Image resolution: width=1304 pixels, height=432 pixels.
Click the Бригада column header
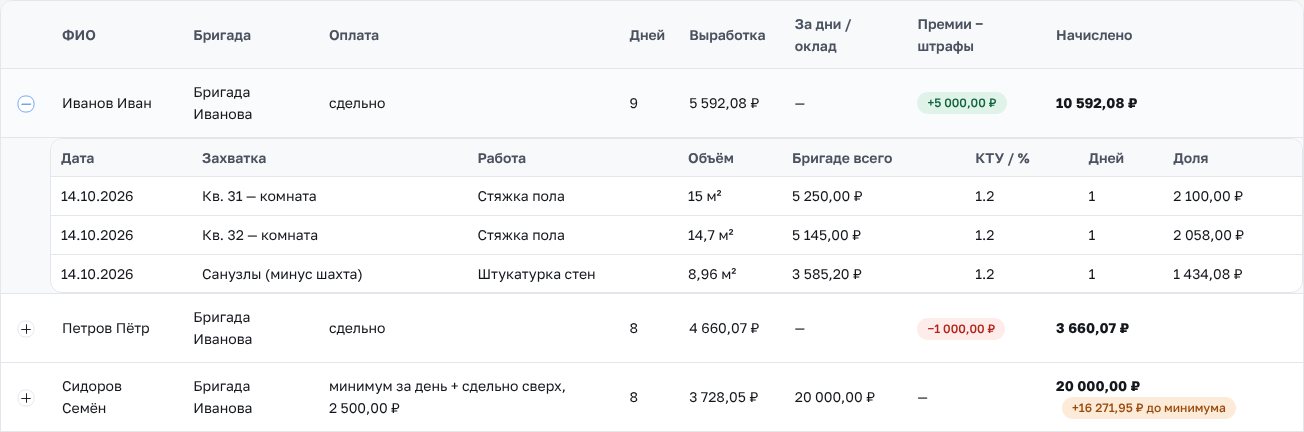(222, 35)
